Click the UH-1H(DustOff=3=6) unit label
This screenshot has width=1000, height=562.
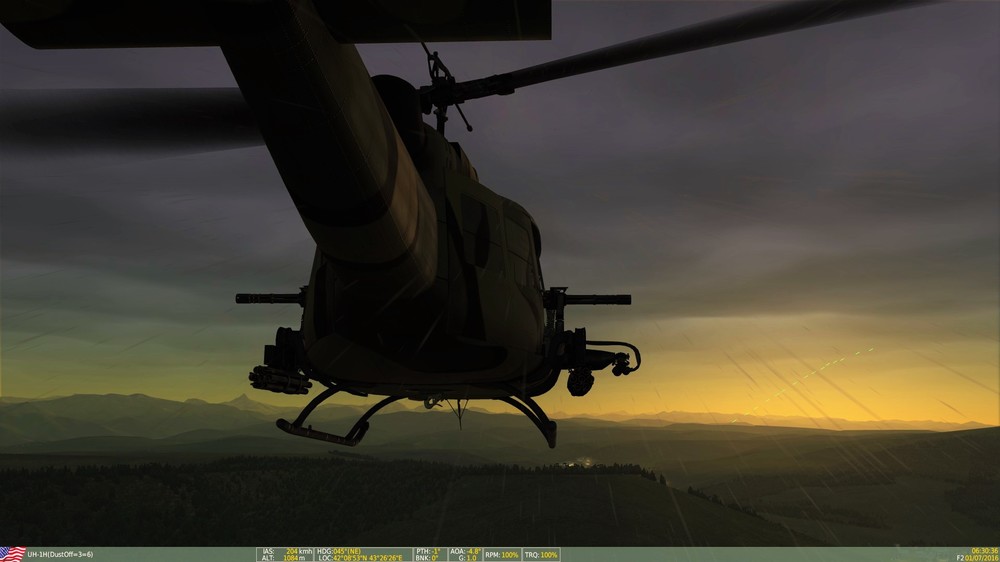60,554
